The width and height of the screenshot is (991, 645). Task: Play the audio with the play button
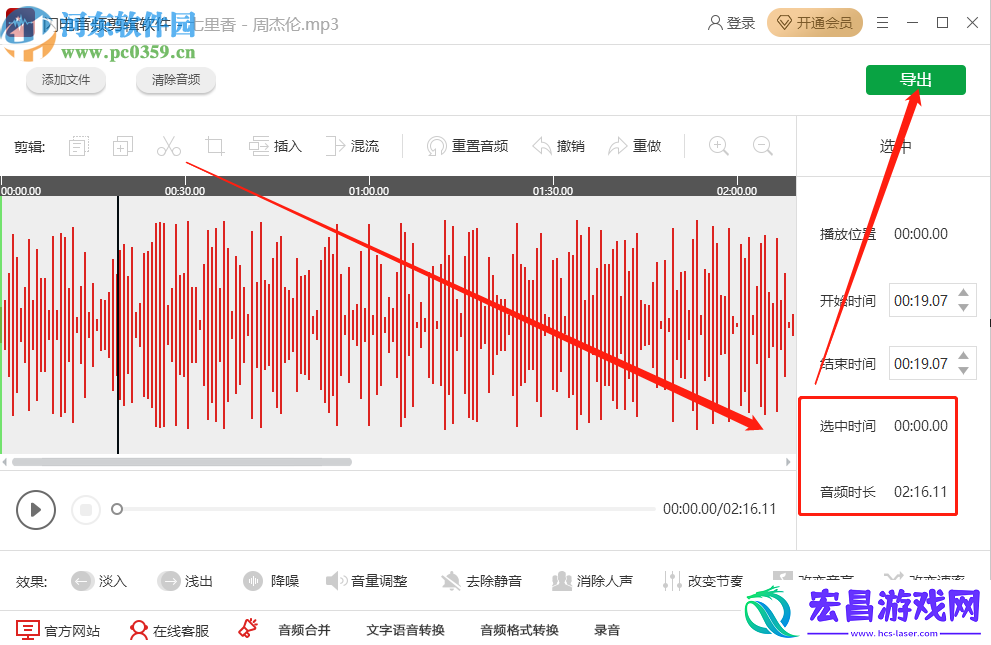pos(36,509)
